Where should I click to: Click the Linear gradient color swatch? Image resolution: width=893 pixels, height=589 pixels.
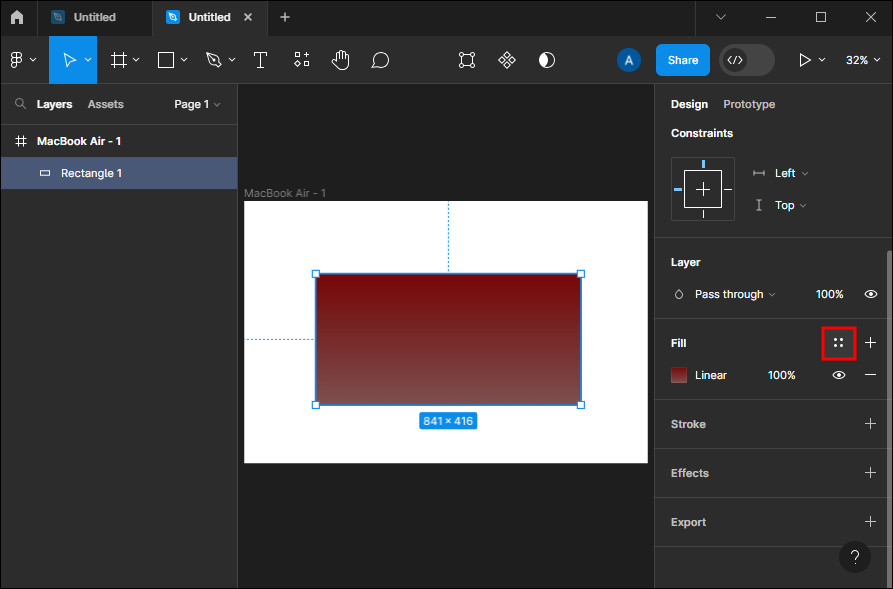tap(679, 375)
